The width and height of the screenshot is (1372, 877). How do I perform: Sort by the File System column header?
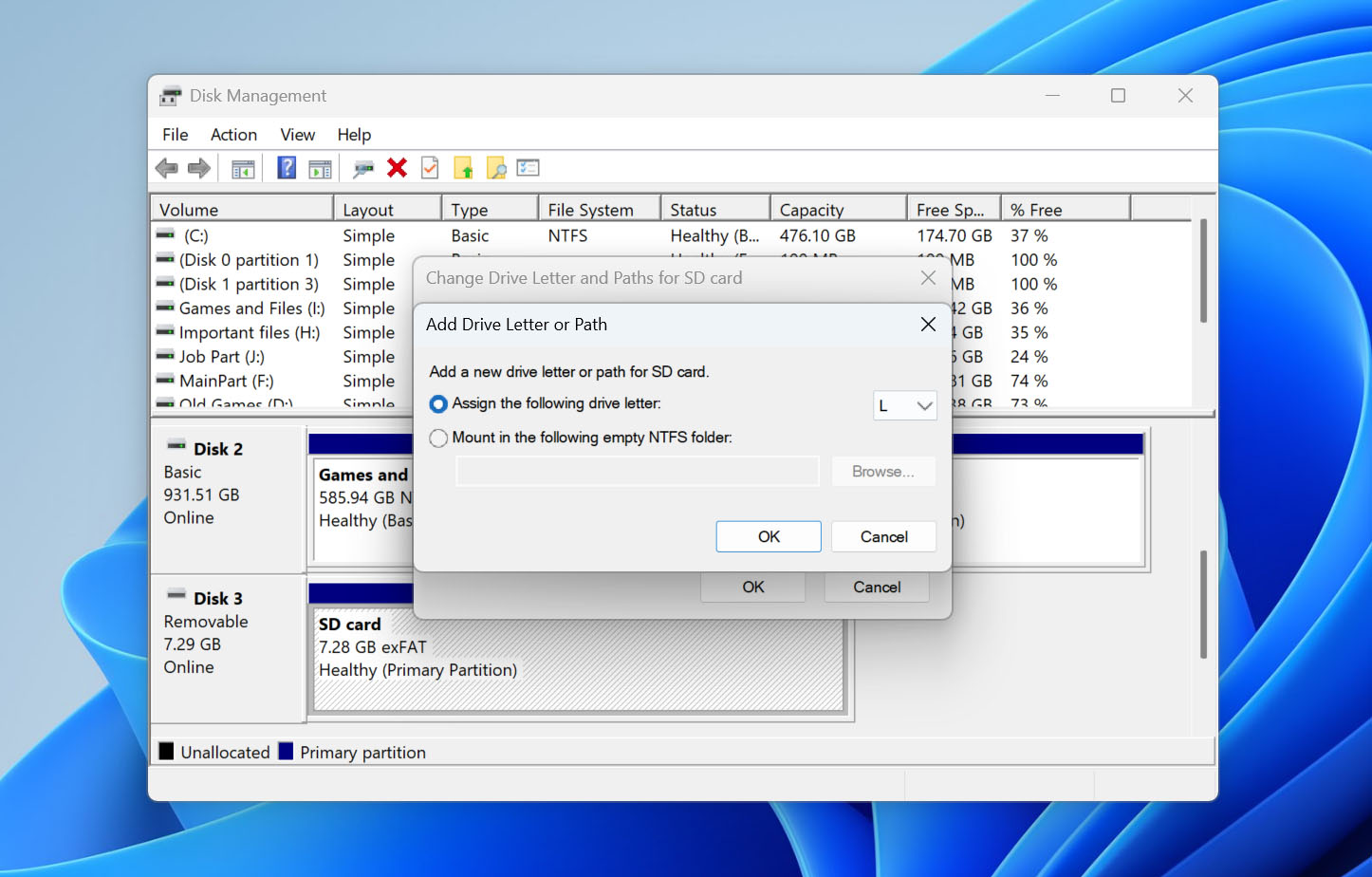point(600,210)
